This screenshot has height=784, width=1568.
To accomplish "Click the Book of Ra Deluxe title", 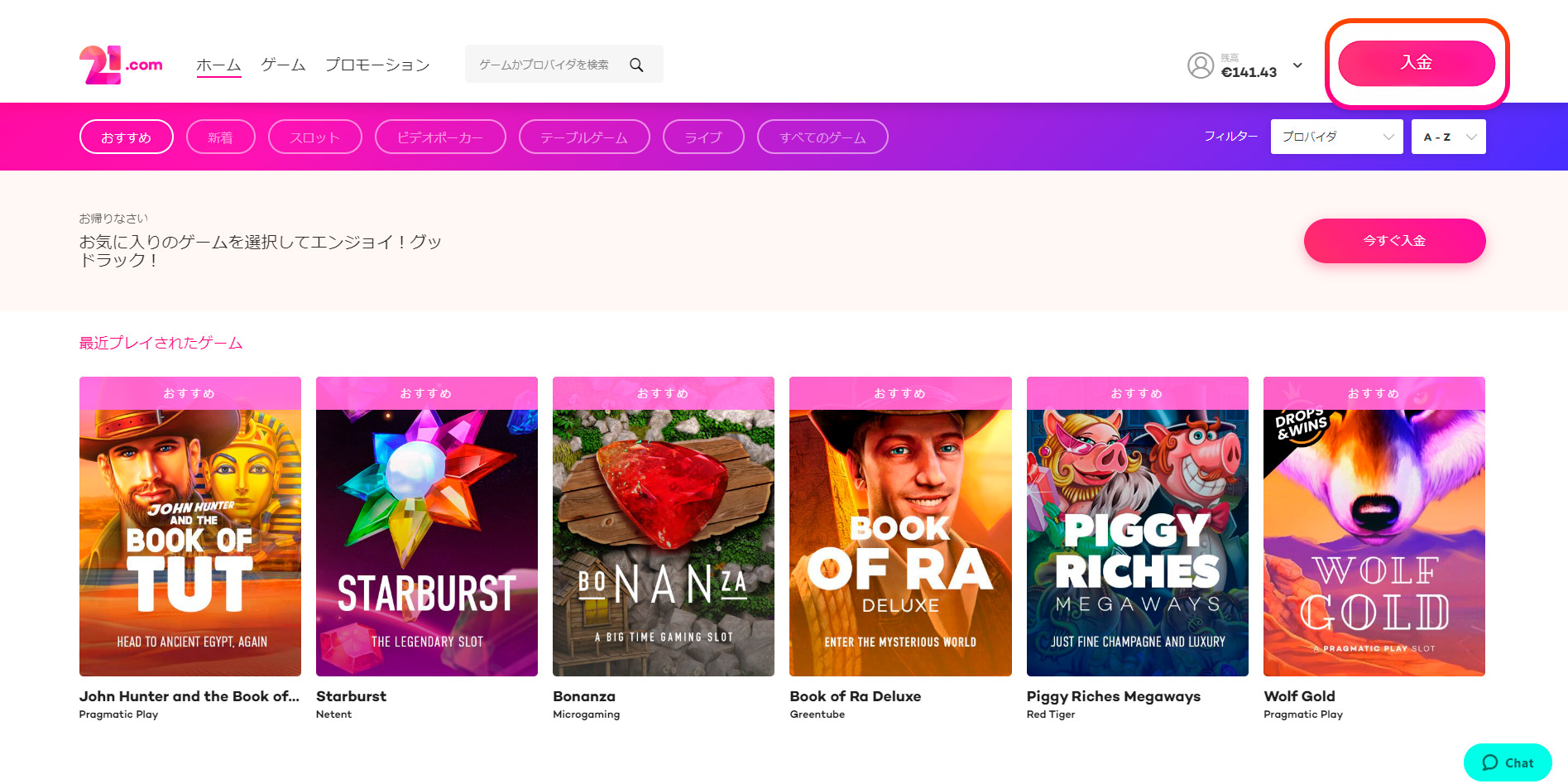I will (856, 696).
